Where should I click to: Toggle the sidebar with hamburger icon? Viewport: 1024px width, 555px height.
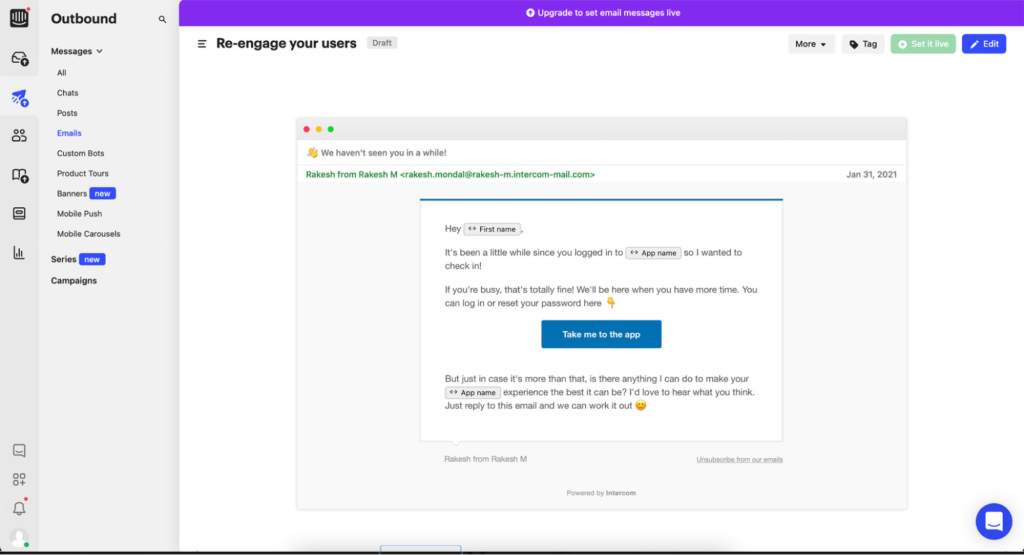[202, 44]
